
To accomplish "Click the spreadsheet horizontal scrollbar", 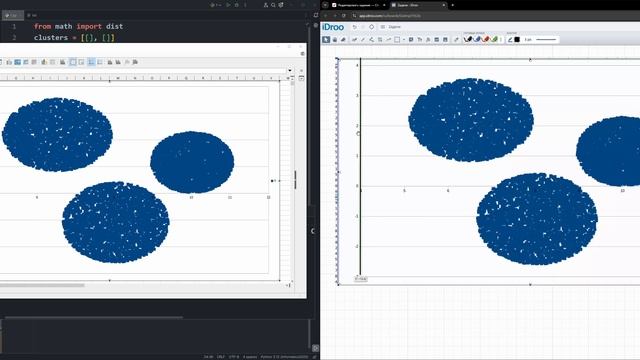I will point(42,285).
